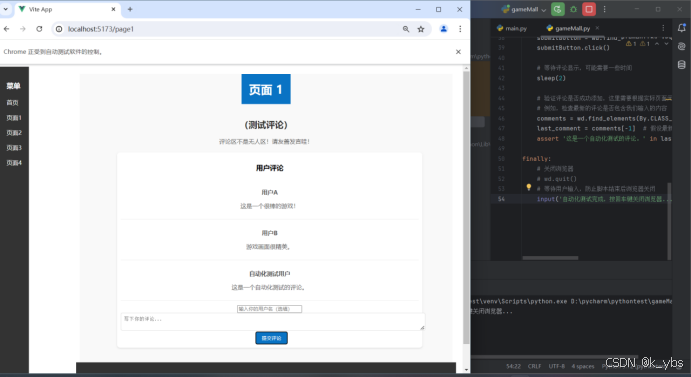Viewport: 691px width, 377px height.
Task: Close the Vite App tab
Action: click(113, 9)
